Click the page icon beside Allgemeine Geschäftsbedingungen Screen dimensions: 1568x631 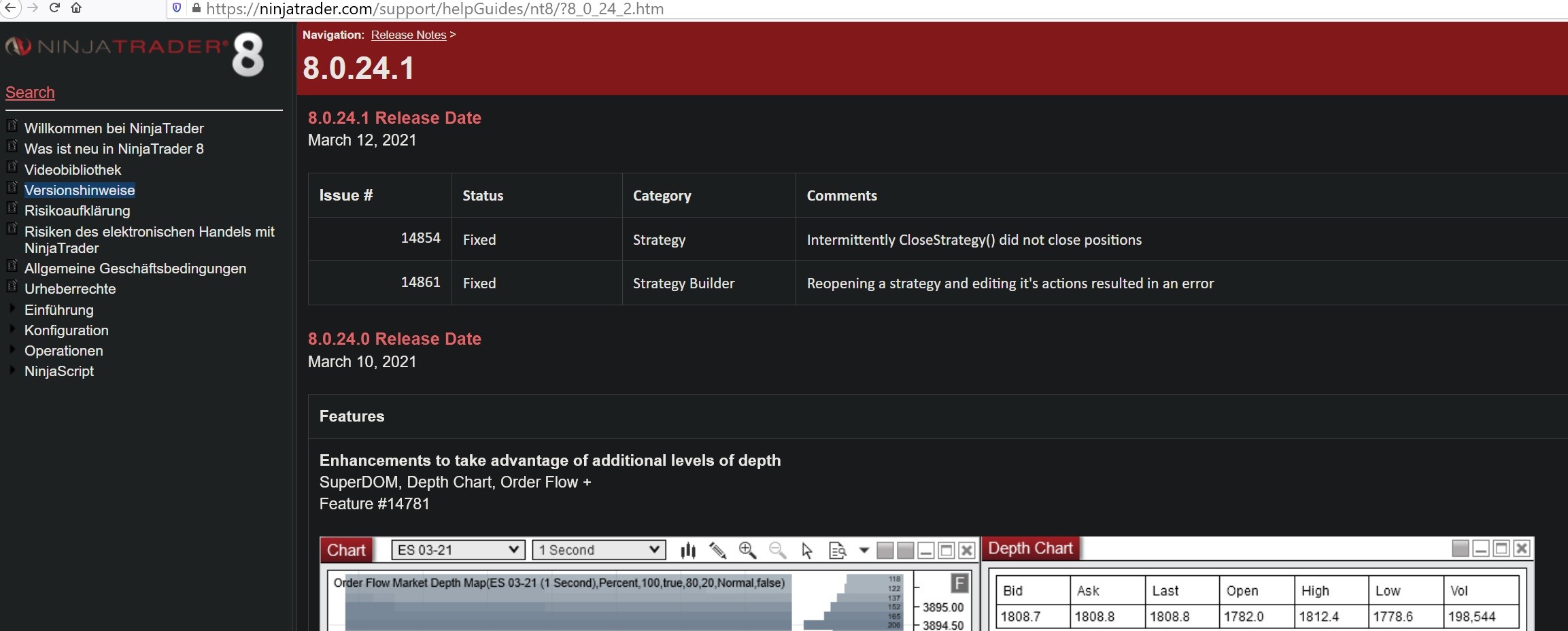pyautogui.click(x=12, y=265)
